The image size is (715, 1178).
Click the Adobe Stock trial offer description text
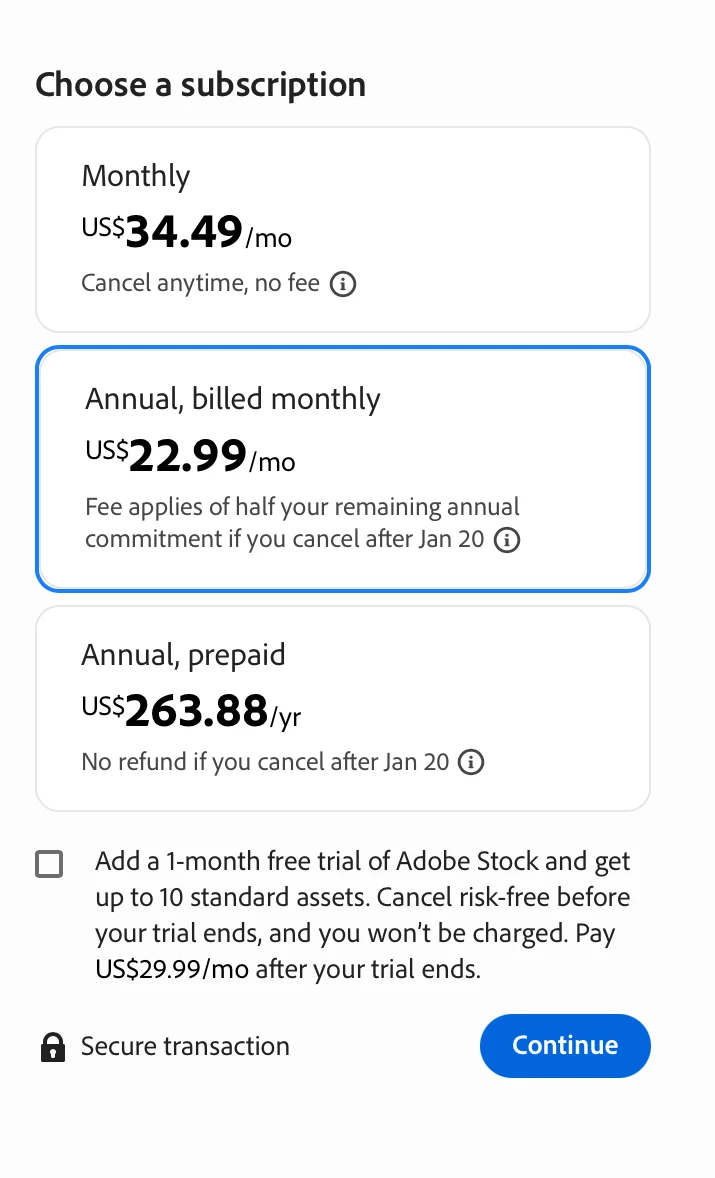(x=363, y=914)
